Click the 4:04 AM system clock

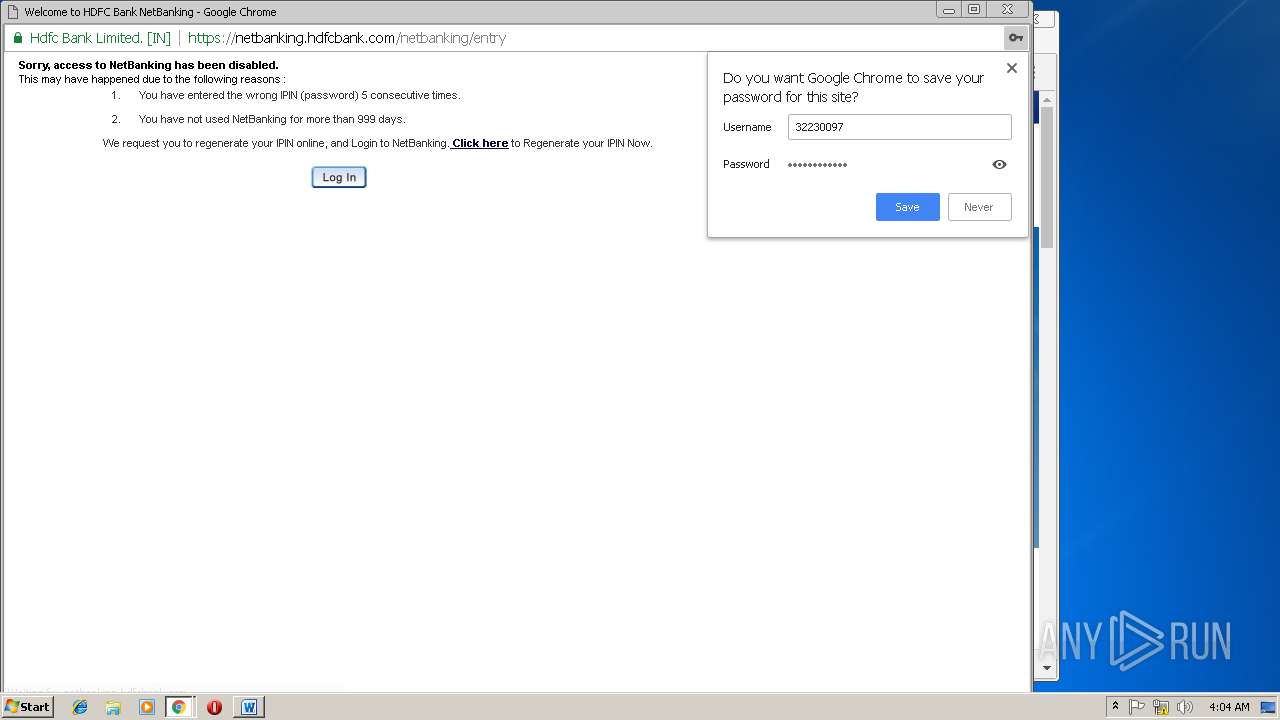click(1229, 707)
